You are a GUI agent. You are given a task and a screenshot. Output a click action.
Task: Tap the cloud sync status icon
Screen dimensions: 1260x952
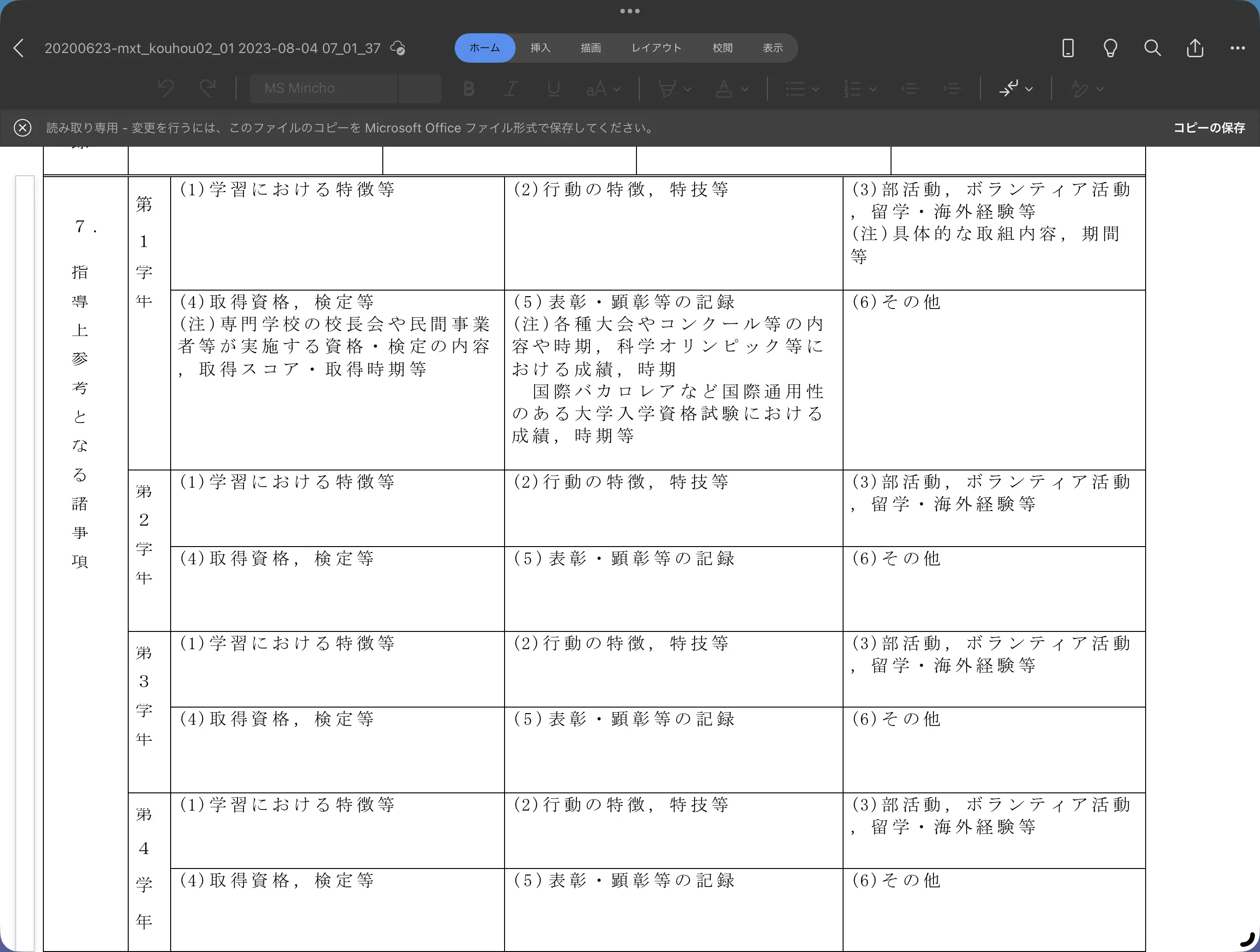pos(398,48)
